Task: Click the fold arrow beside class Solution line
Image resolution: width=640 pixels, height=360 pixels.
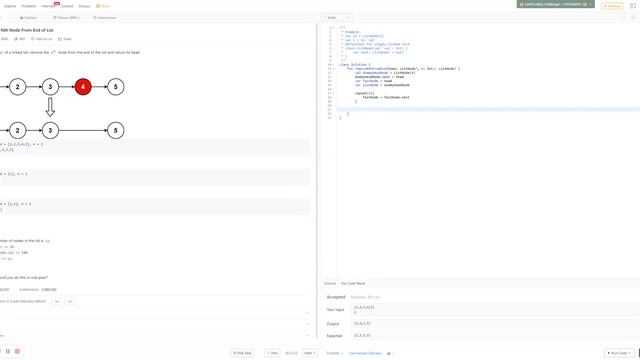Action: tap(333, 64)
